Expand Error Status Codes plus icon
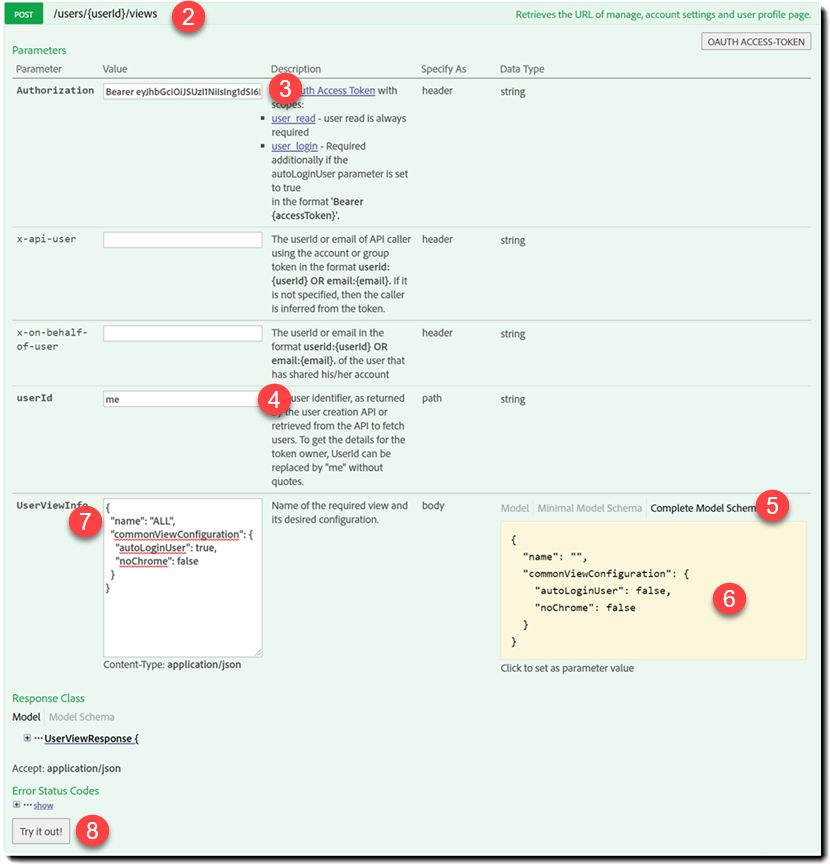The width and height of the screenshot is (830, 864). pos(17,804)
